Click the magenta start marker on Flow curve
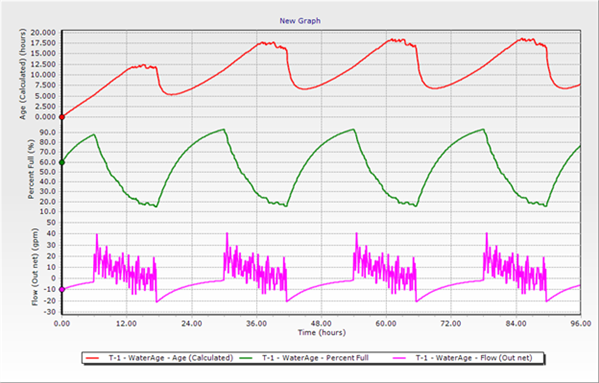The image size is (599, 383). coord(62,289)
